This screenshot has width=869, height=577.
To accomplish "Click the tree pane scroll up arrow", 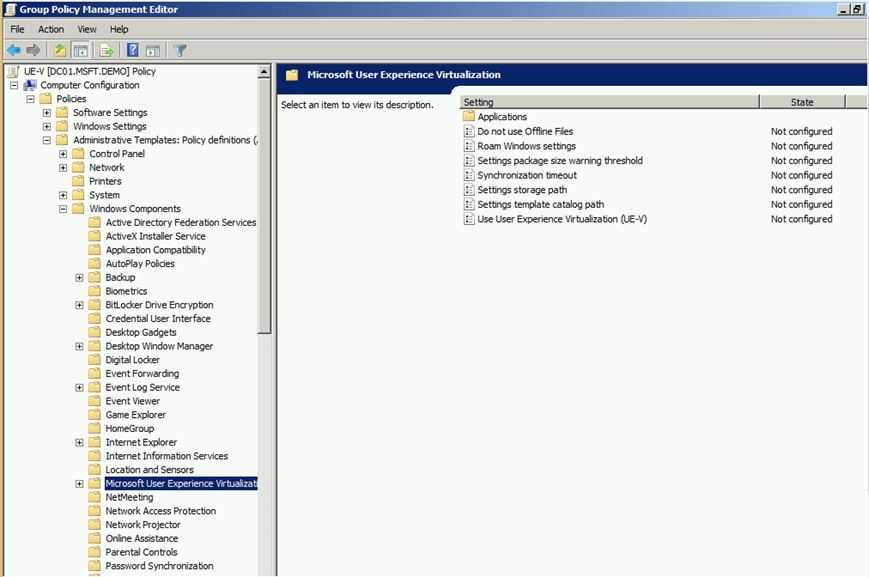I will pyautogui.click(x=264, y=72).
